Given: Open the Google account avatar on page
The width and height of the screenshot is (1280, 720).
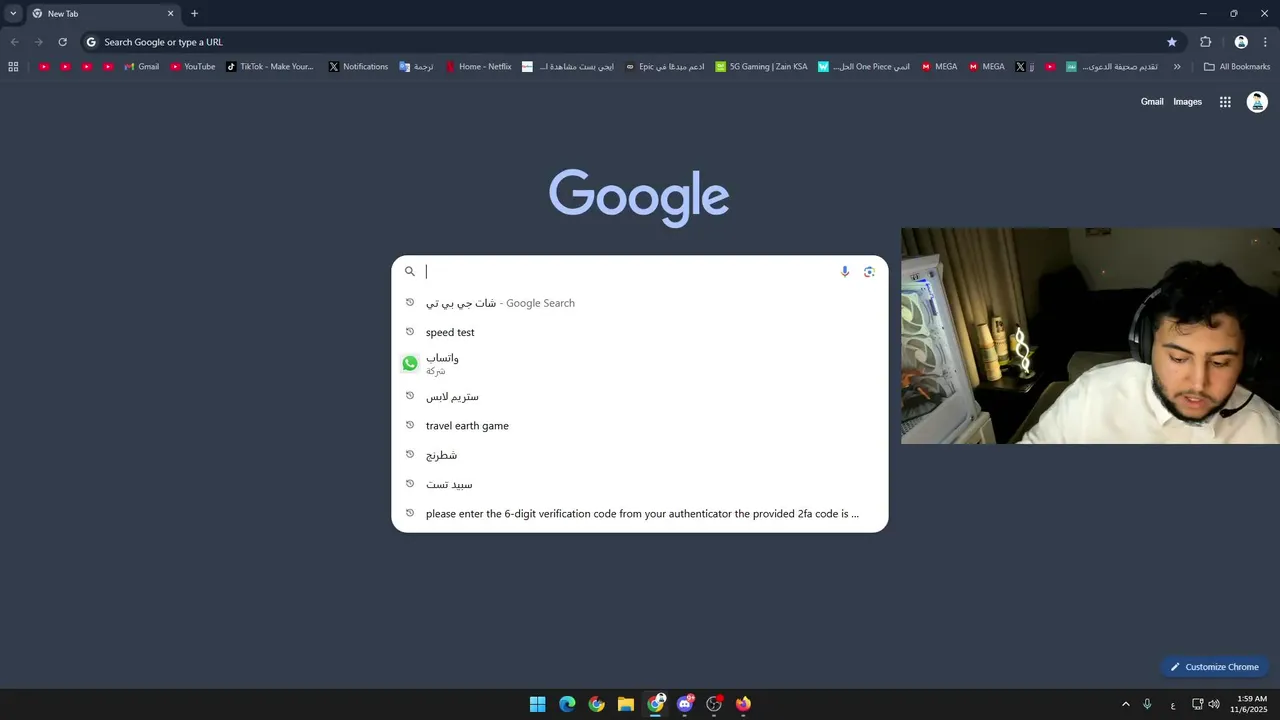Looking at the screenshot, I should click(x=1257, y=102).
